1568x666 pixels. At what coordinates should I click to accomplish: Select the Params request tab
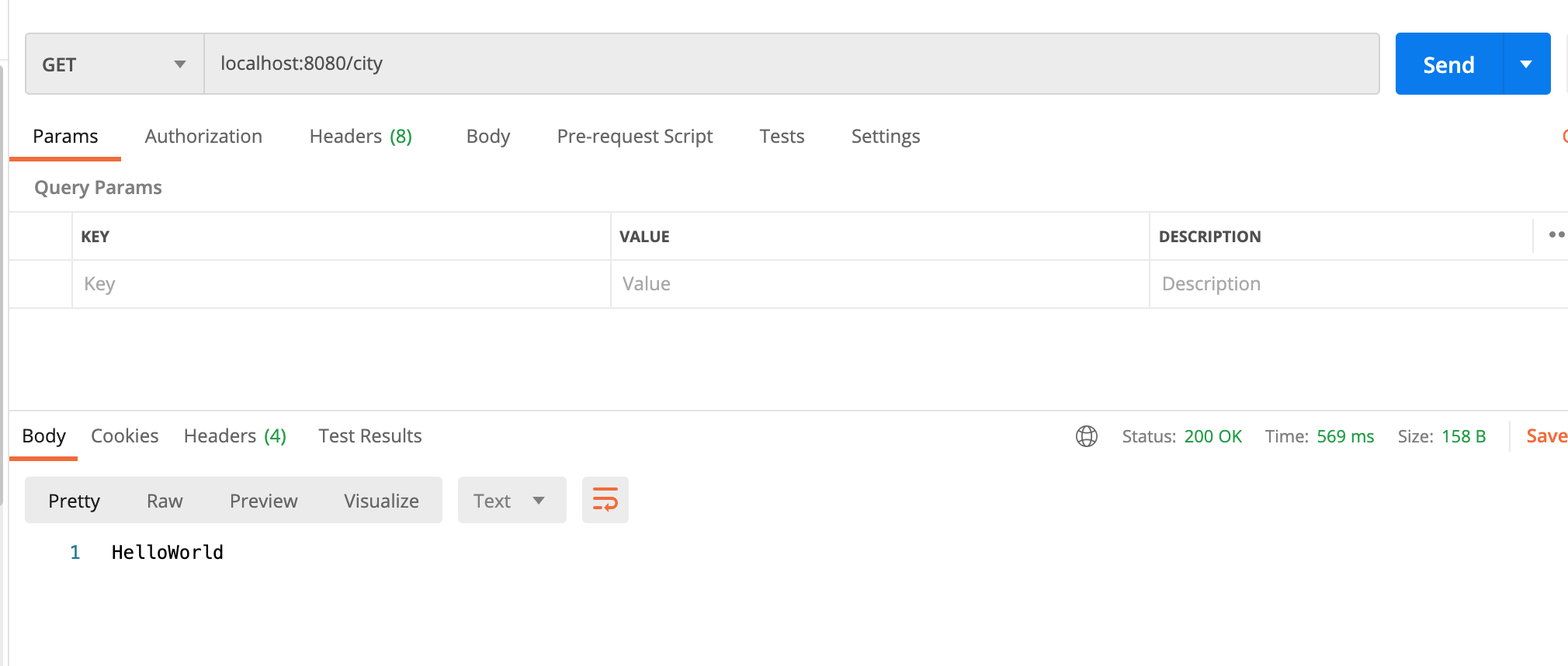pos(65,137)
